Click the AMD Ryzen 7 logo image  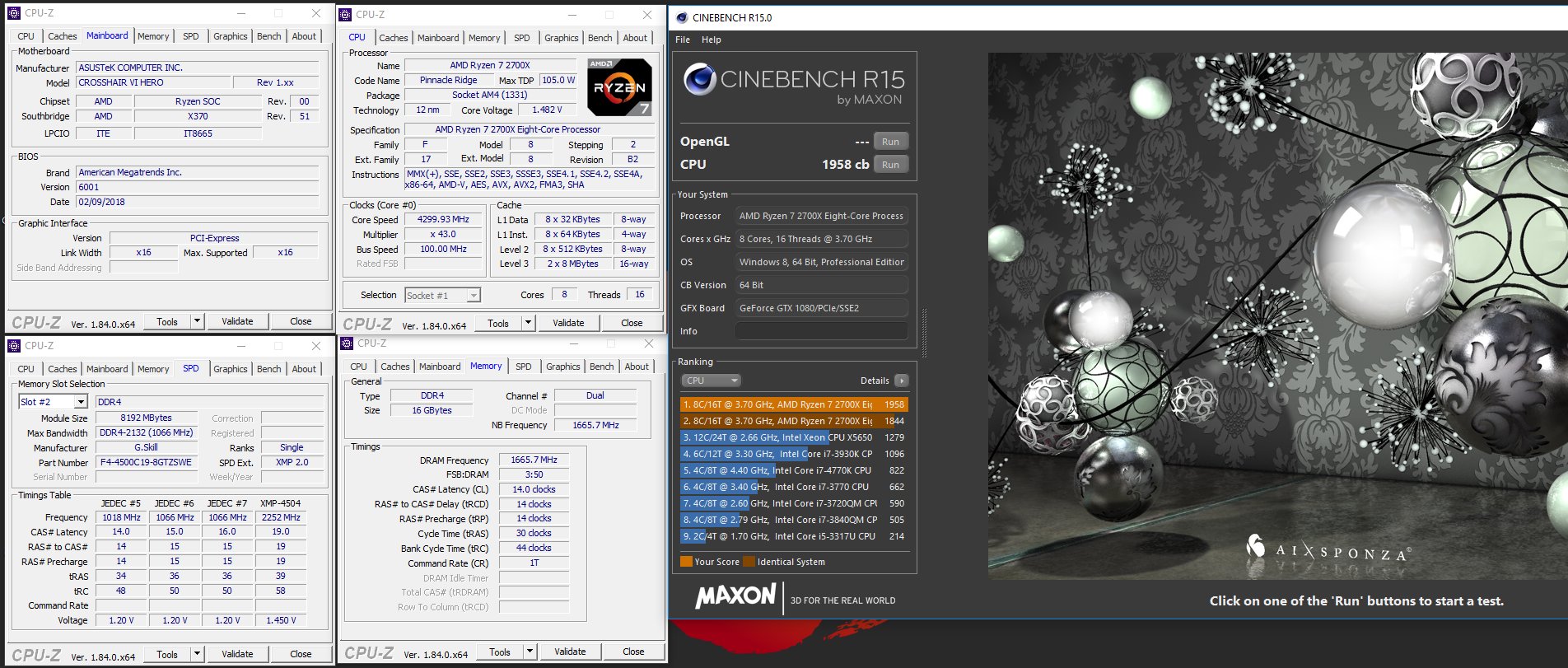click(619, 87)
